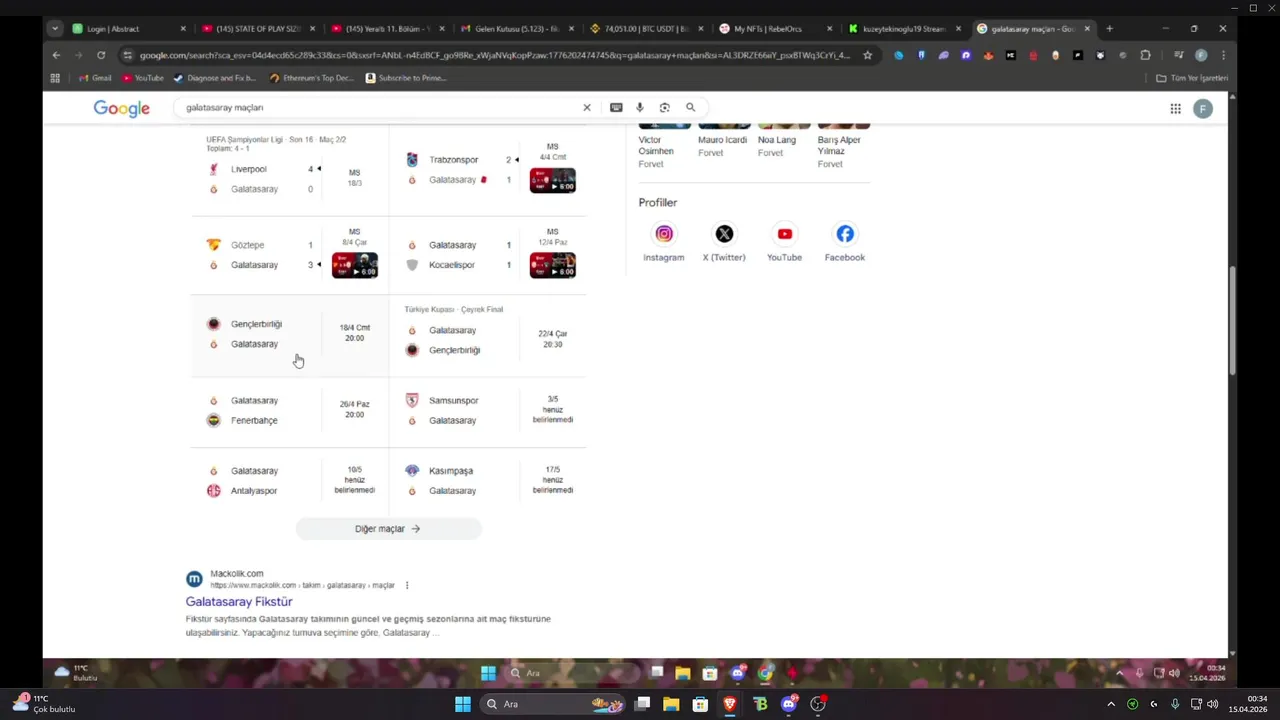The width and height of the screenshot is (1280, 720).
Task: Go back with the browser back arrow
Action: coord(56,55)
